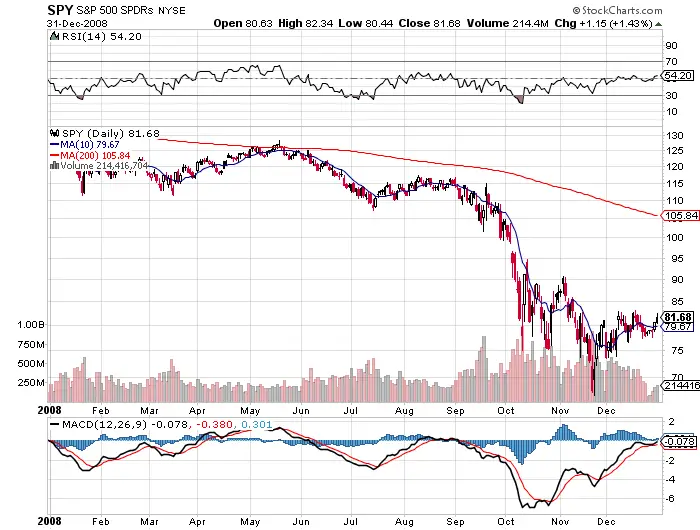Click the -0.078 flag on the MACD axis
Viewport: 700px width, 530px height.
(x=678, y=441)
